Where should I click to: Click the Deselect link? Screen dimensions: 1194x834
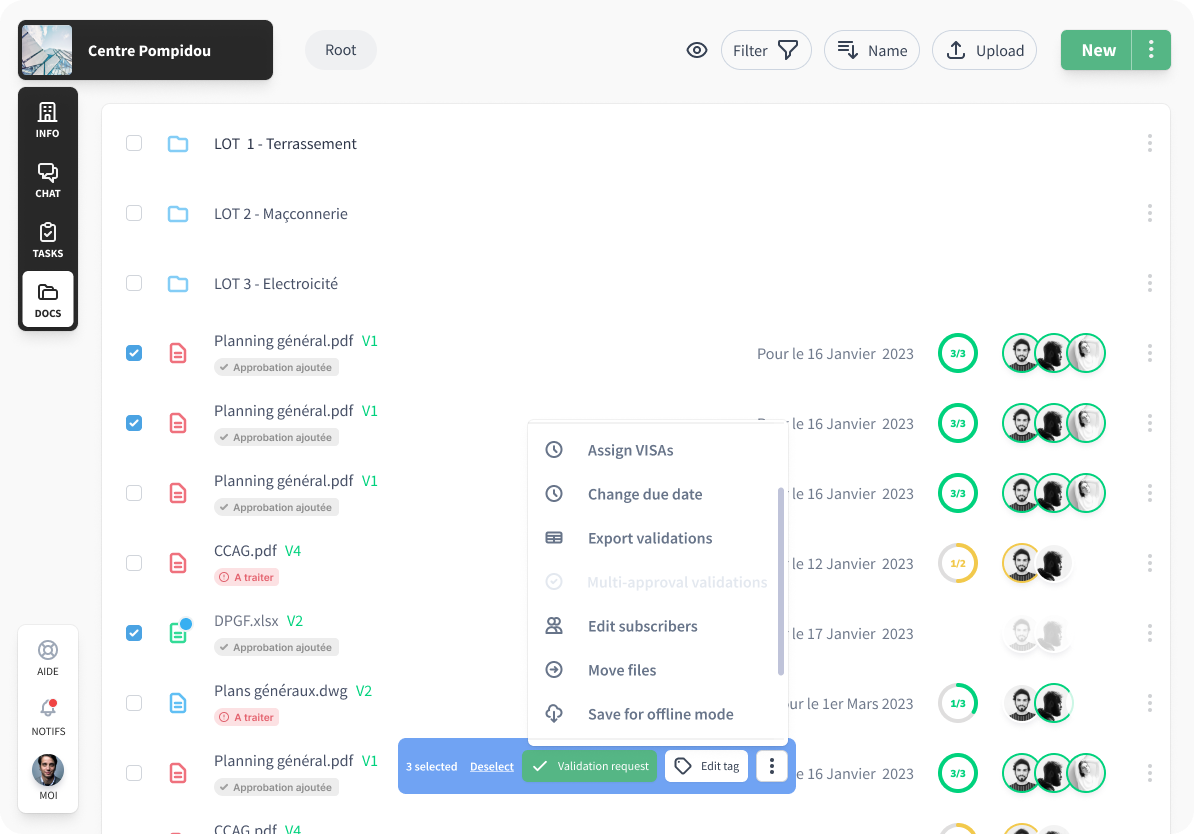(491, 767)
